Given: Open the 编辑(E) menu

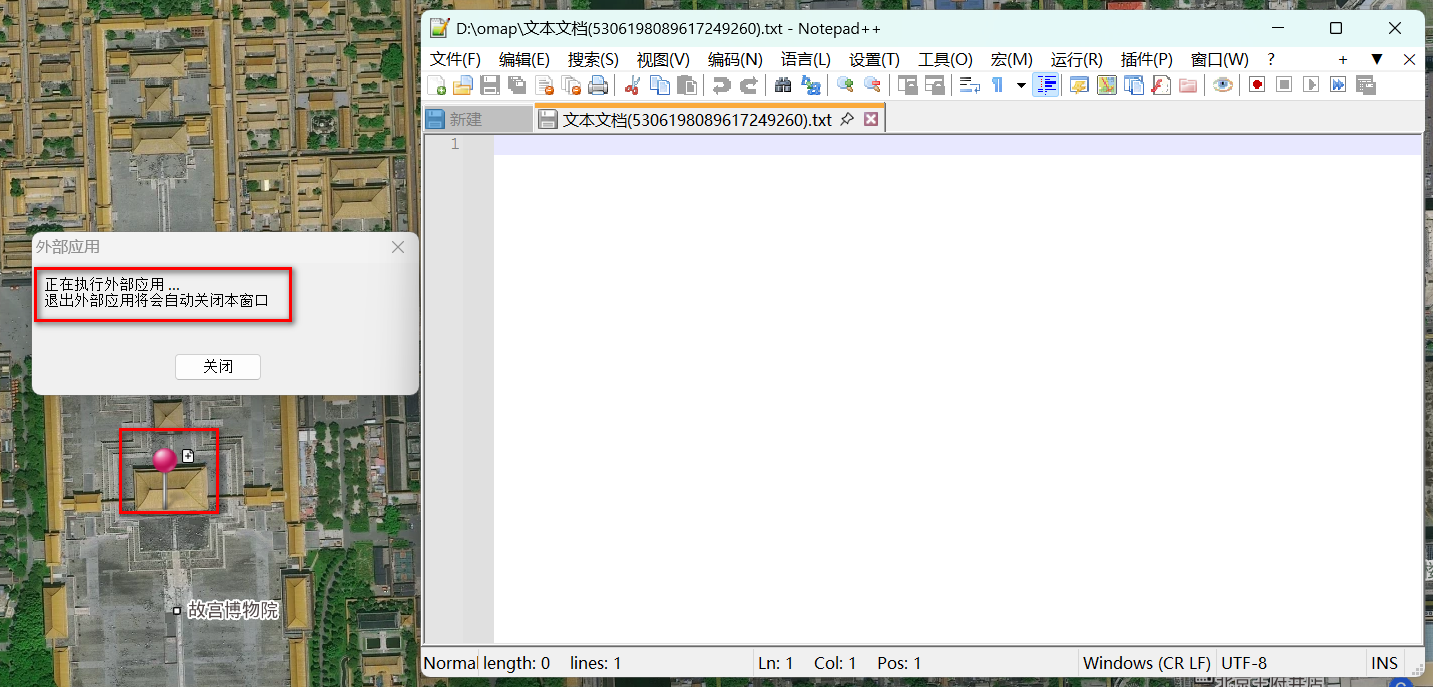Looking at the screenshot, I should pos(524,60).
